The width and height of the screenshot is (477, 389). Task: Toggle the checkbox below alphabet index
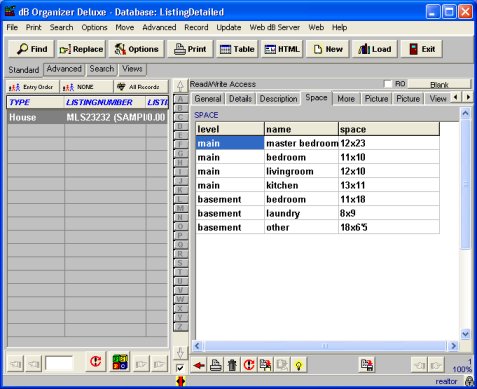point(180,368)
